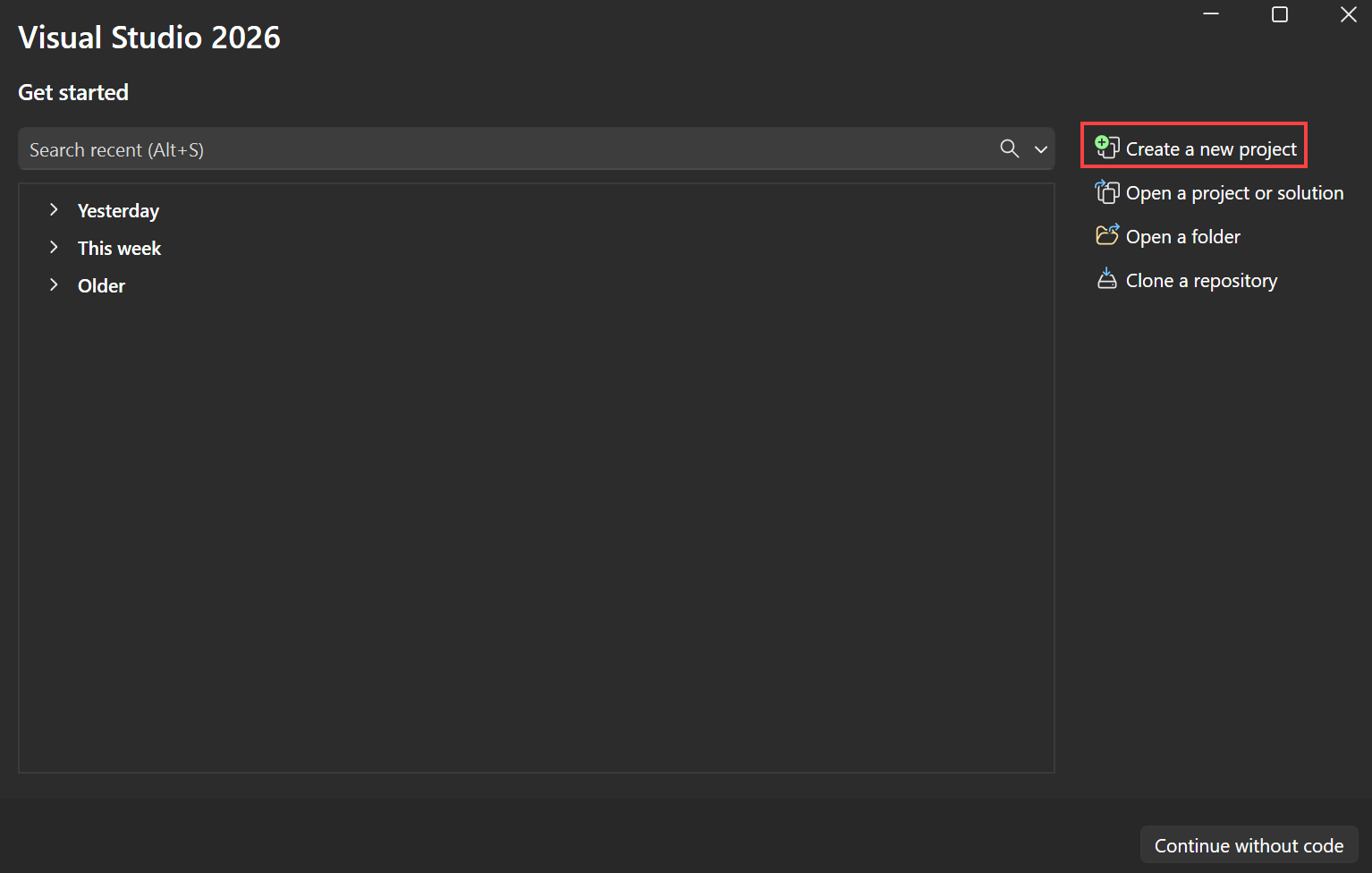The image size is (1372, 873).
Task: Maximize the Visual Studio window
Action: tap(1279, 14)
